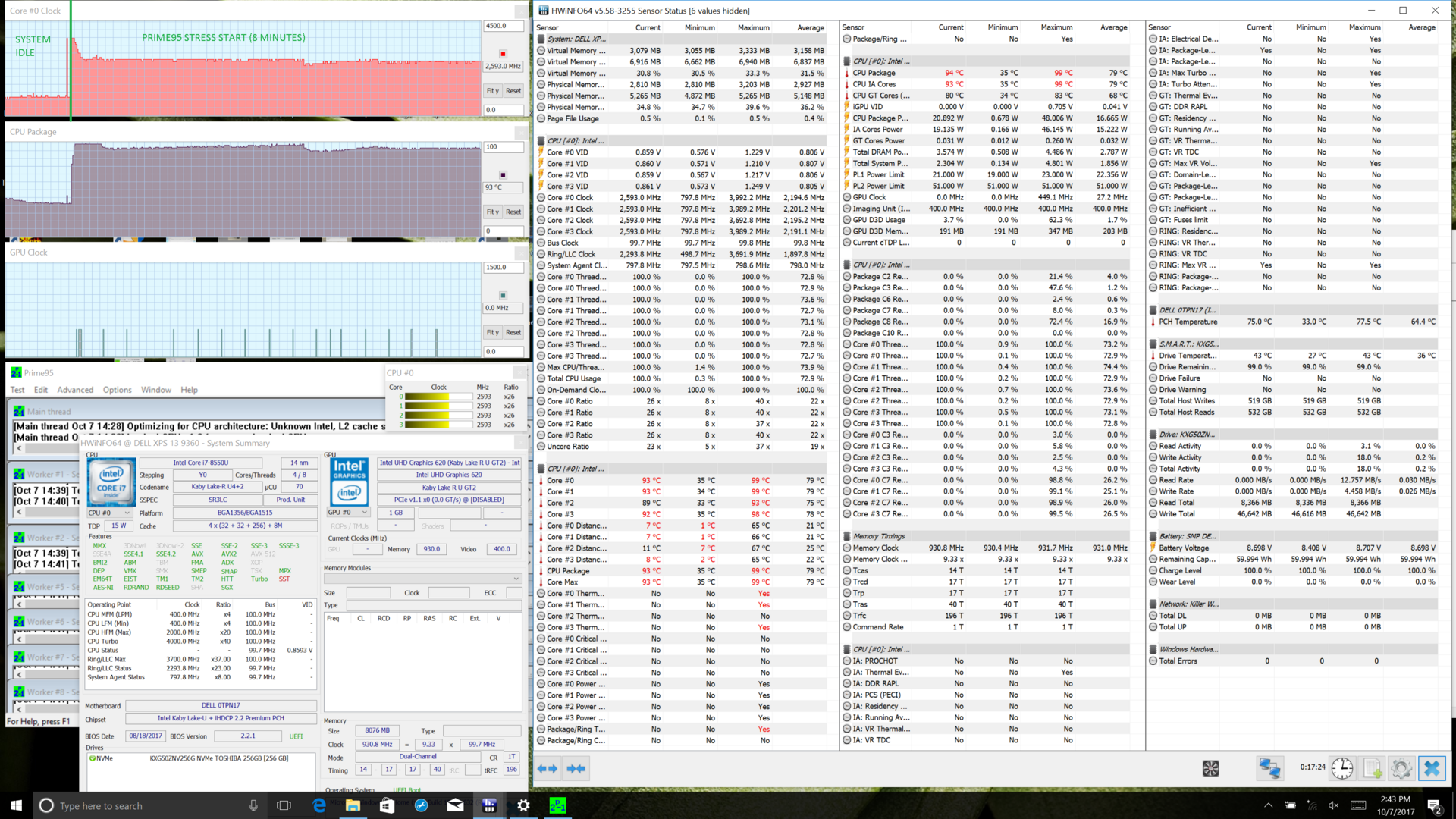Reset the monitoring timer via the clock icon
Viewport: 1456px width, 819px height.
(1342, 767)
